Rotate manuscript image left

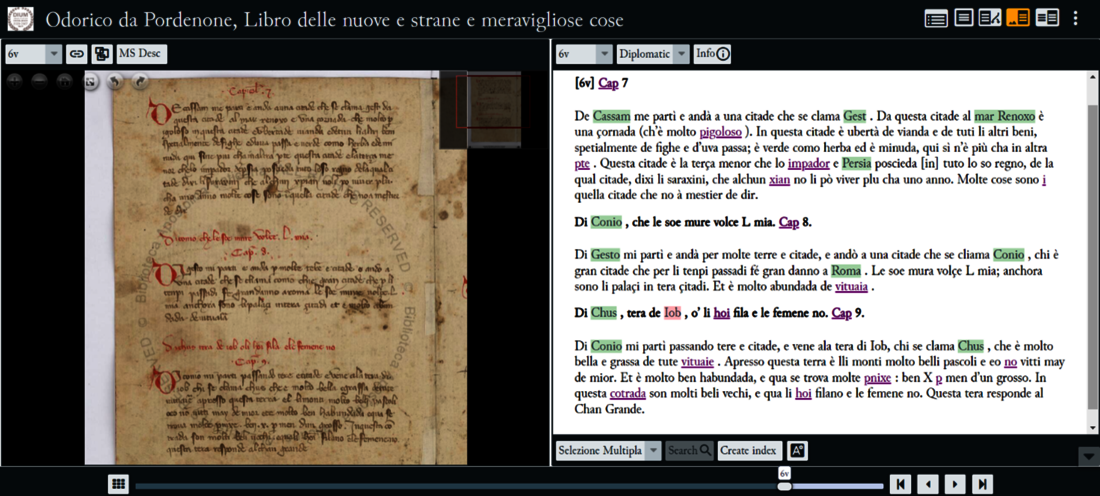coord(116,81)
